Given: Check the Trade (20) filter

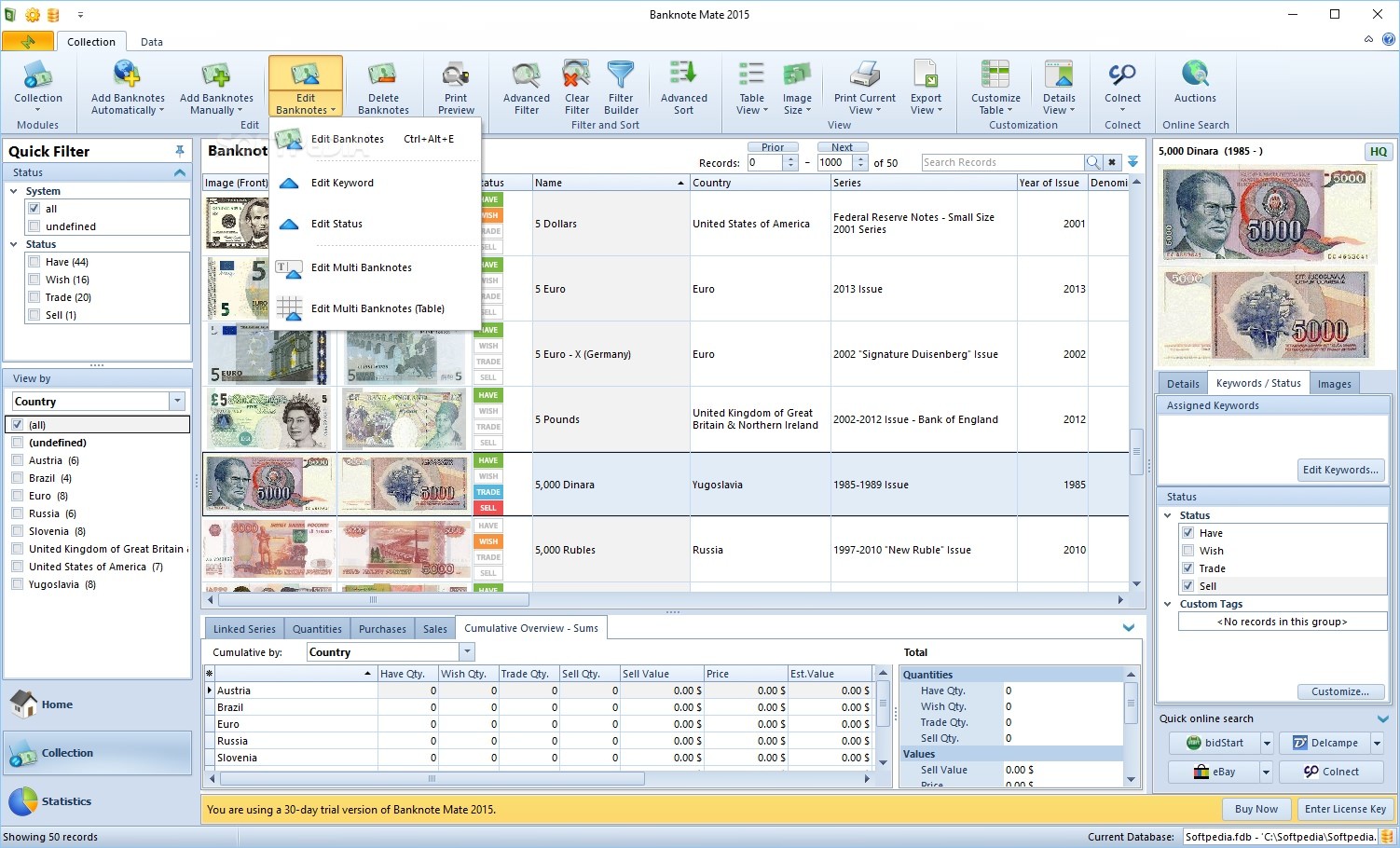Looking at the screenshot, I should click(34, 297).
